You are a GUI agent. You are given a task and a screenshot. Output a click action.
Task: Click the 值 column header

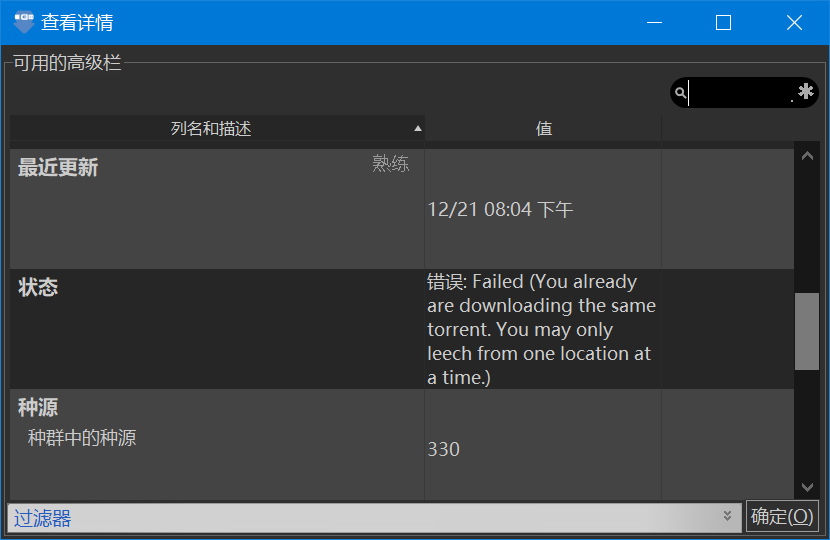click(543, 128)
